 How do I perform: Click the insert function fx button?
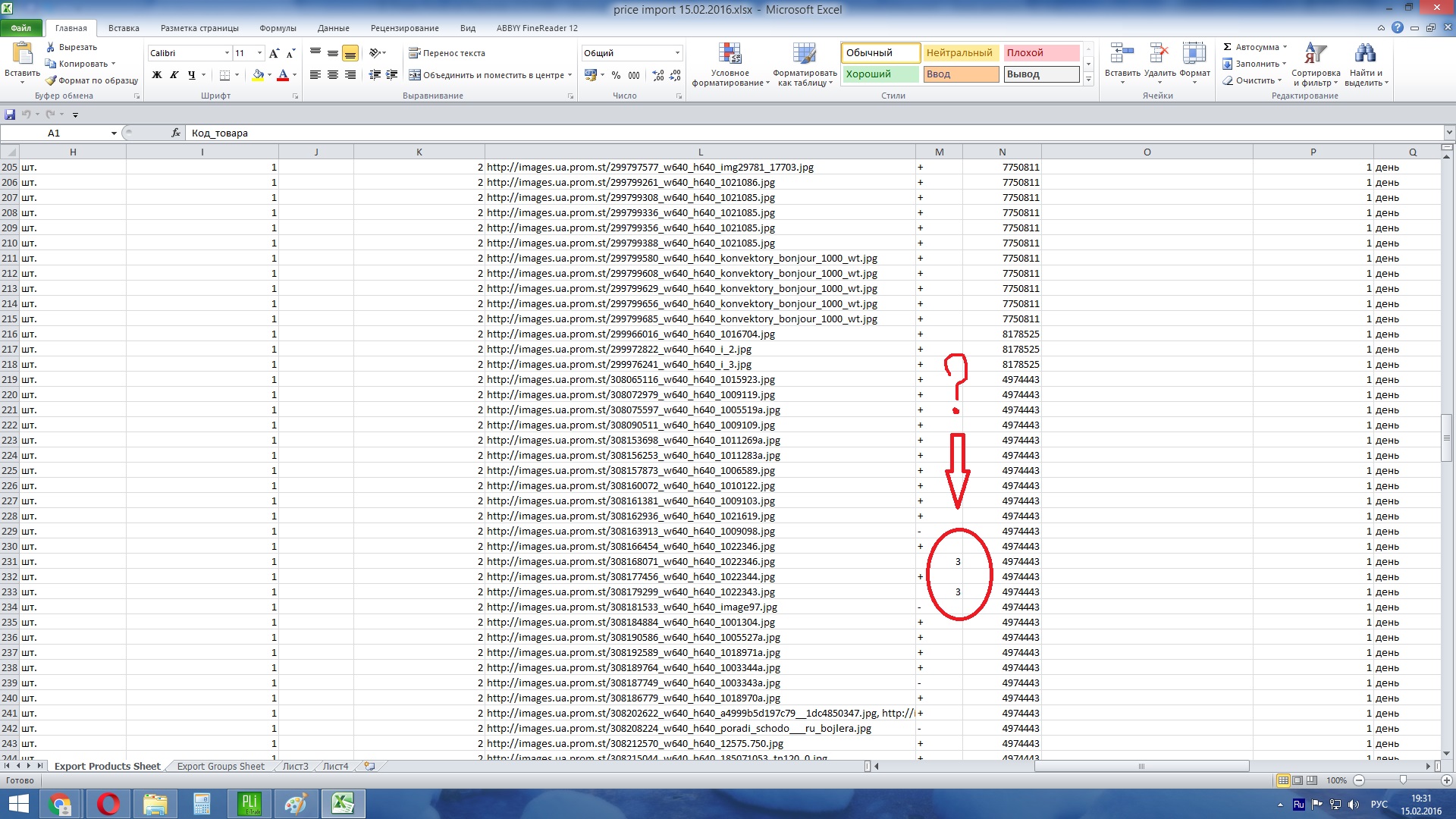176,133
